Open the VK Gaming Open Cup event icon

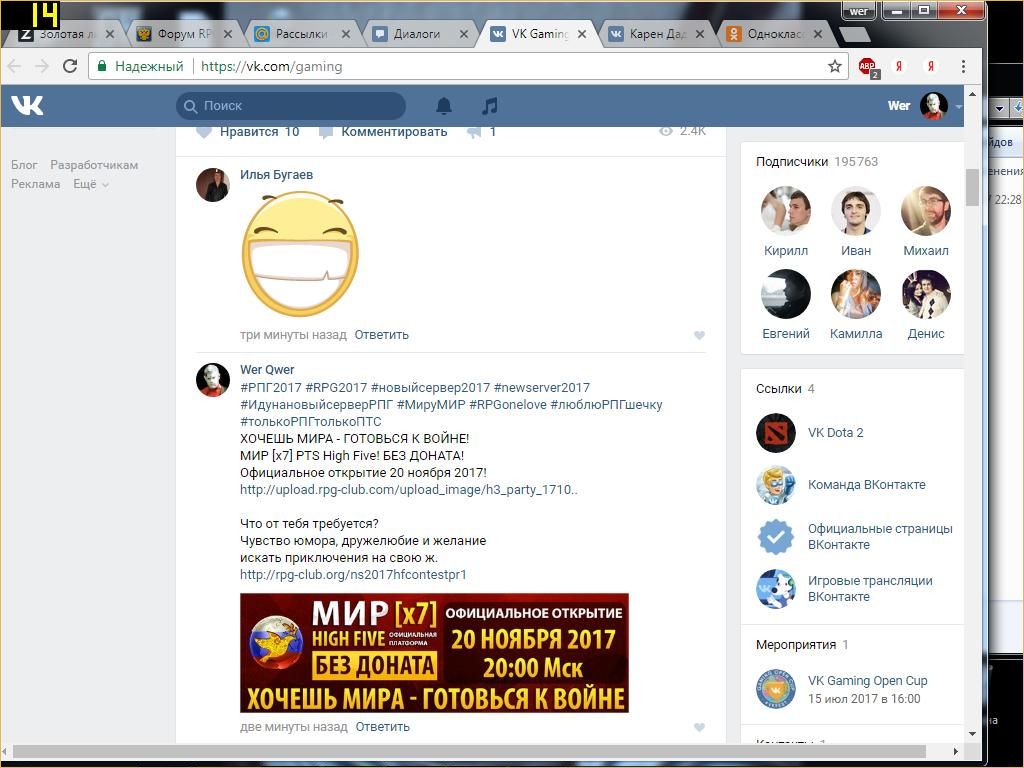776,689
